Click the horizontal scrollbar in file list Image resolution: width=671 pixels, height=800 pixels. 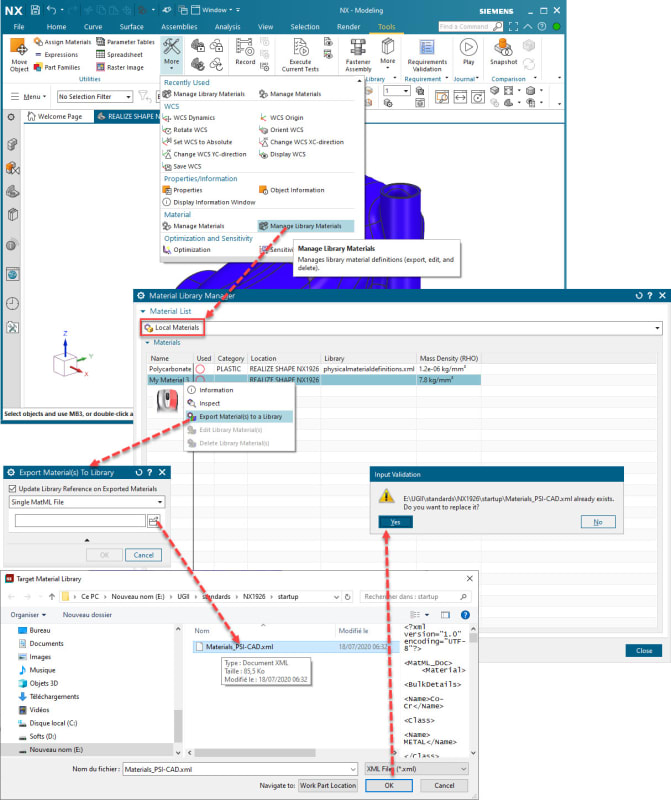[x=255, y=753]
